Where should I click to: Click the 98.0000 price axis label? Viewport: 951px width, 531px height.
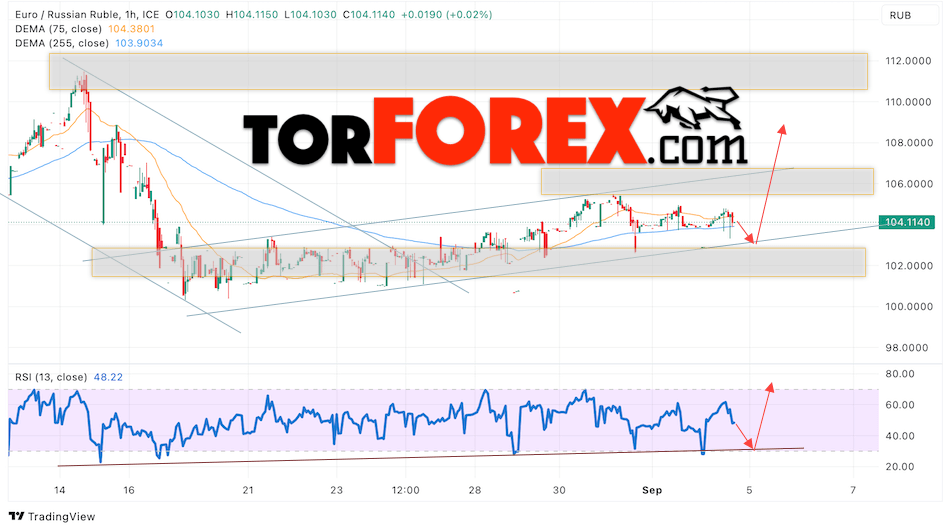tap(909, 348)
